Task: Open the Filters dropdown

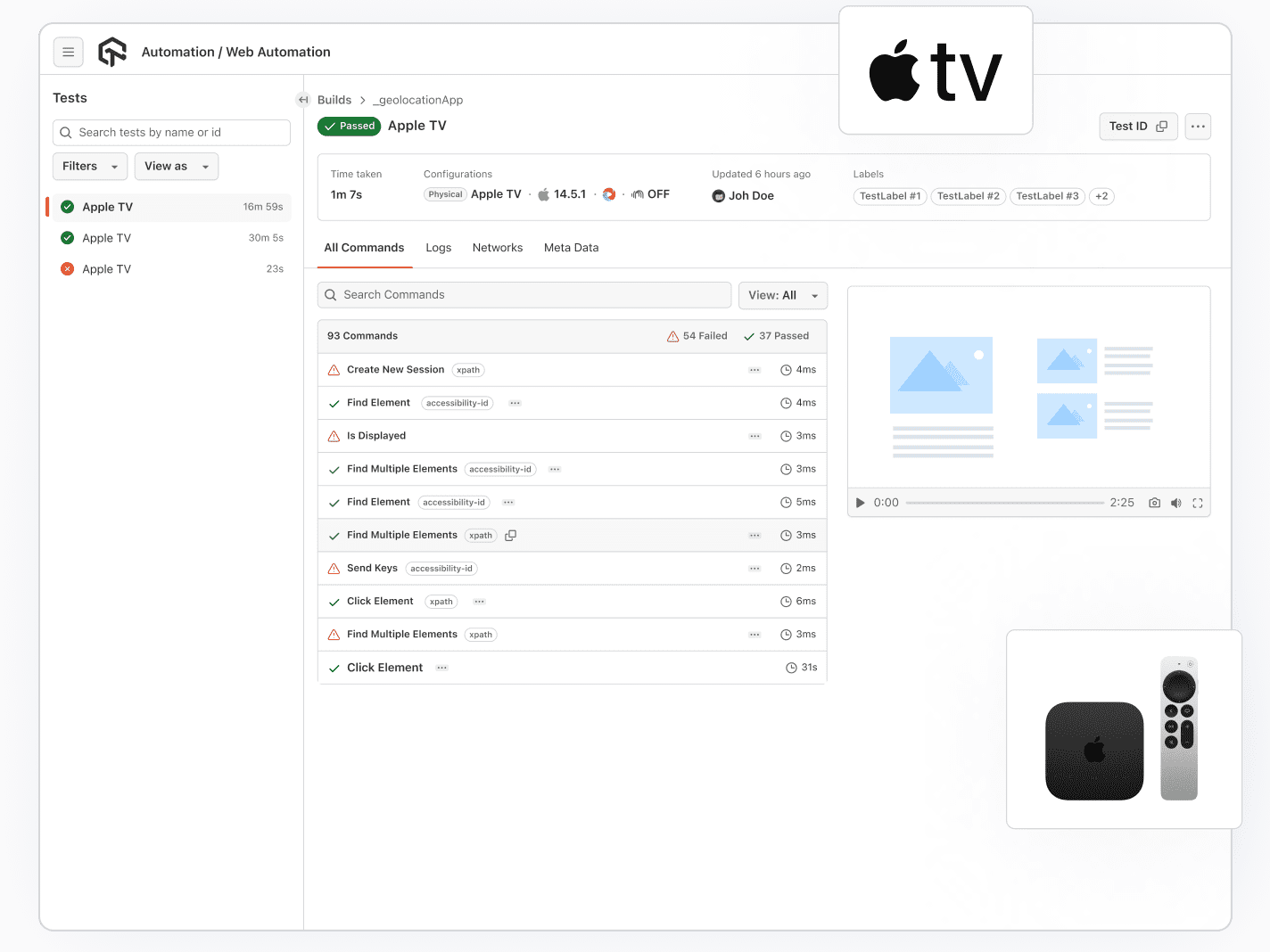Action: pyautogui.click(x=89, y=166)
